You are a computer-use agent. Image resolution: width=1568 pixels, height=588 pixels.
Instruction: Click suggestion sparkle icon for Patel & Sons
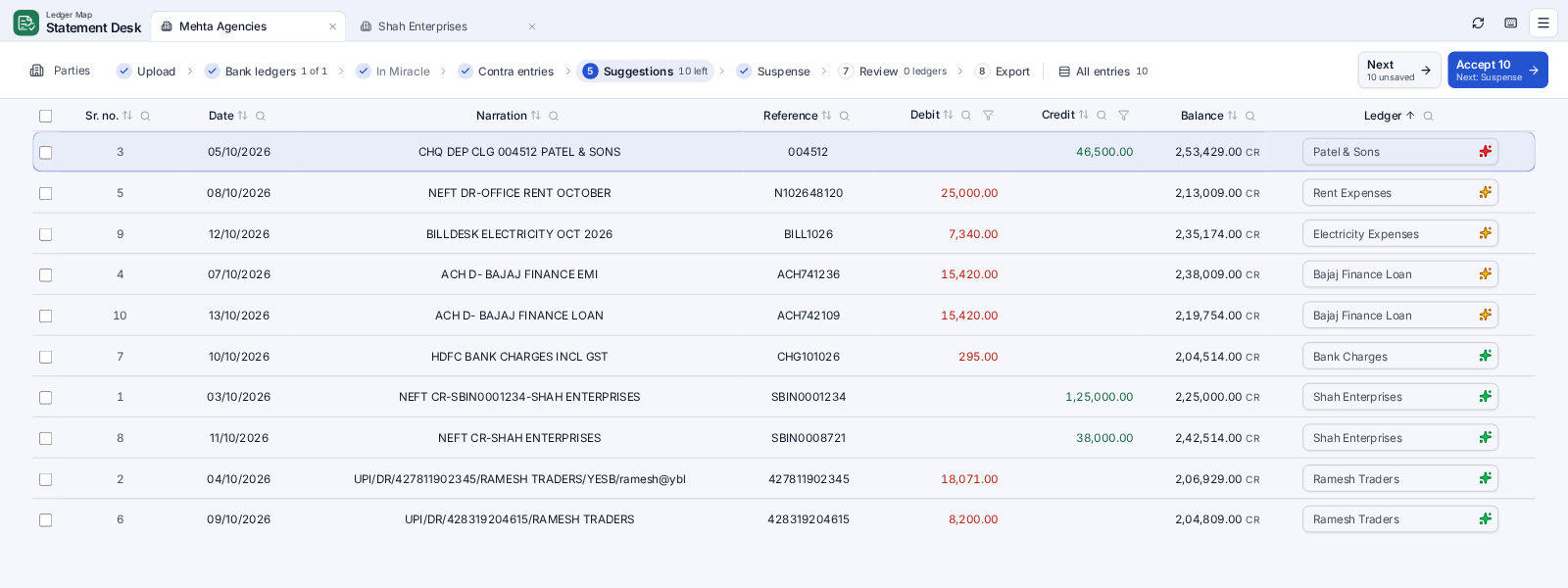pos(1486,151)
